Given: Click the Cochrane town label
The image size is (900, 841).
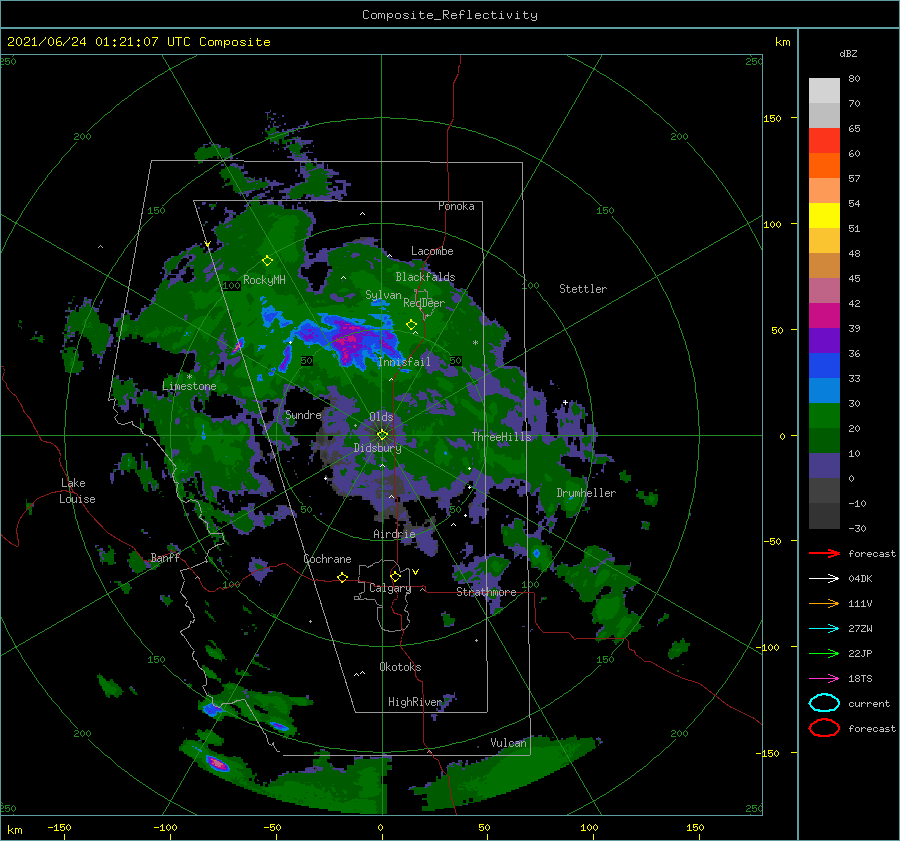Looking at the screenshot, I should tap(327, 559).
